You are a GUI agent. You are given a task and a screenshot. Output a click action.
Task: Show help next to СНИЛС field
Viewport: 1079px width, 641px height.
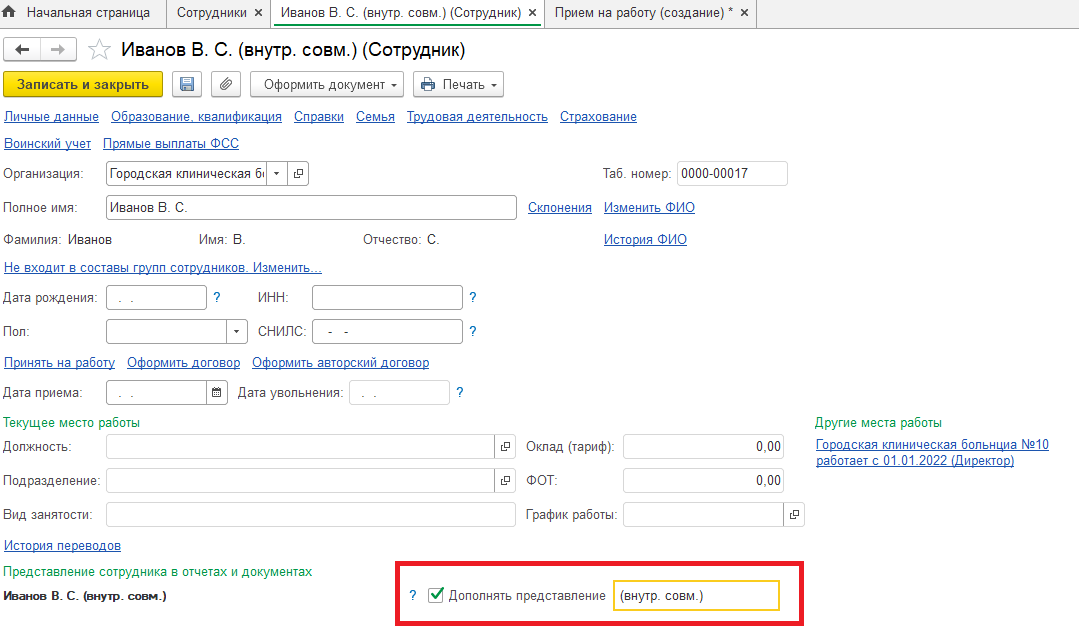click(x=473, y=331)
